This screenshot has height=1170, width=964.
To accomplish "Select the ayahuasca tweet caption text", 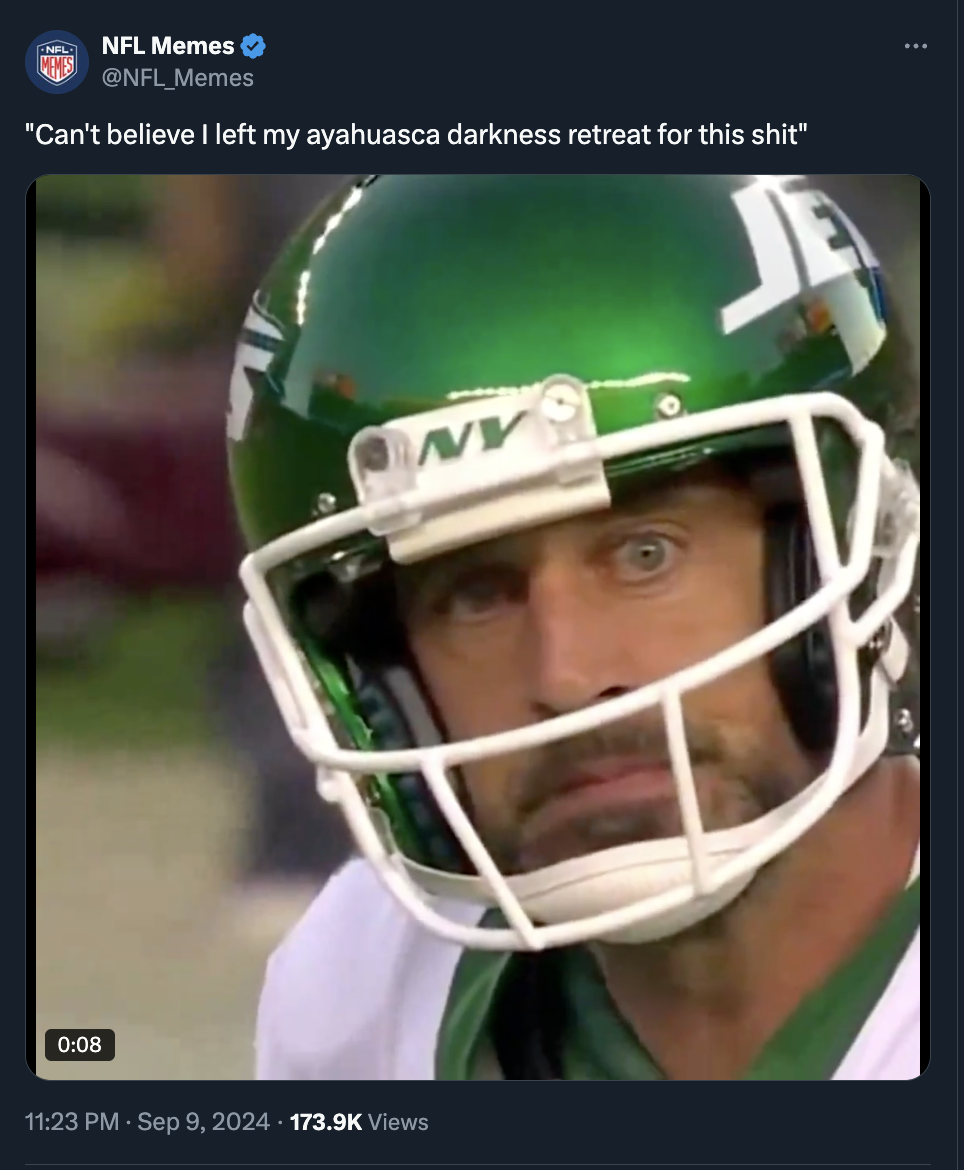I will pyautogui.click(x=418, y=134).
